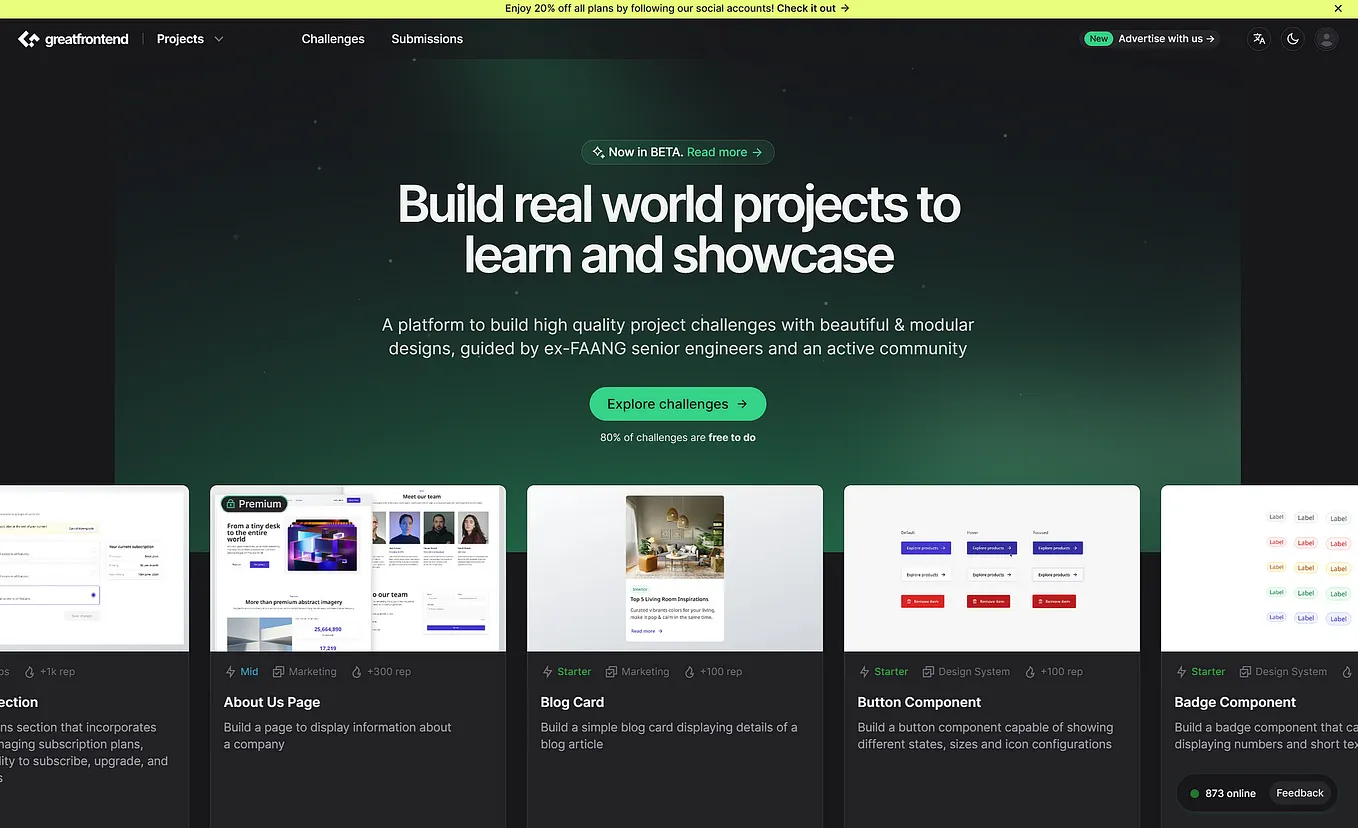
Task: Open the Feedback button
Action: (x=1300, y=793)
